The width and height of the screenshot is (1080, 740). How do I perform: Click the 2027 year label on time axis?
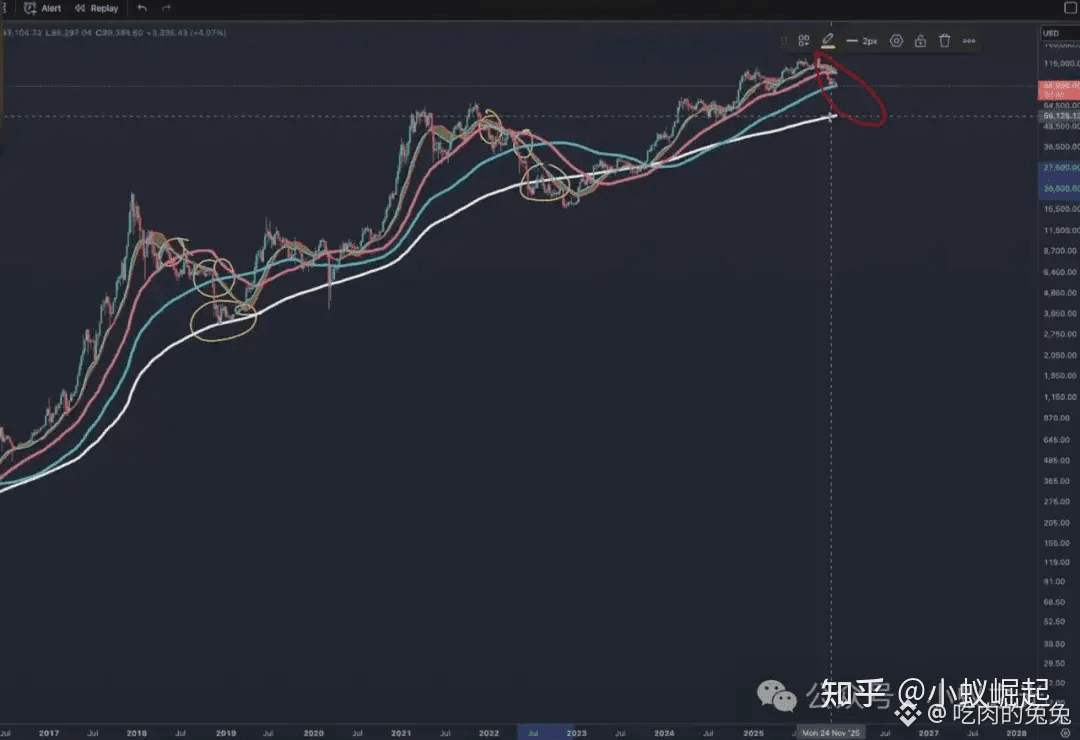pyautogui.click(x=928, y=733)
